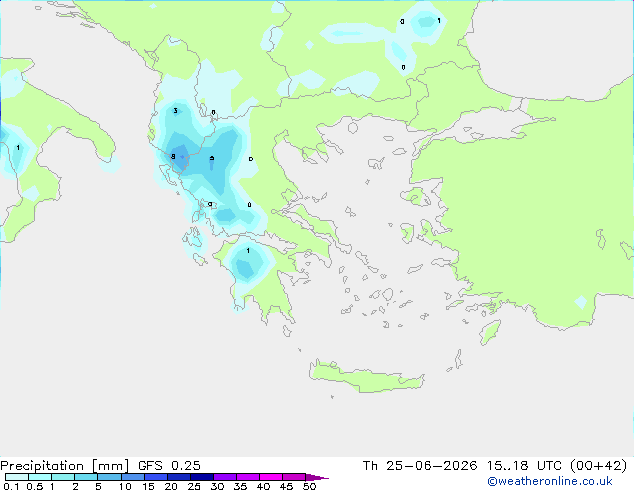Click the 35–40 mm legend color swatch
This screenshot has width=634, height=490.
[x=247, y=477]
